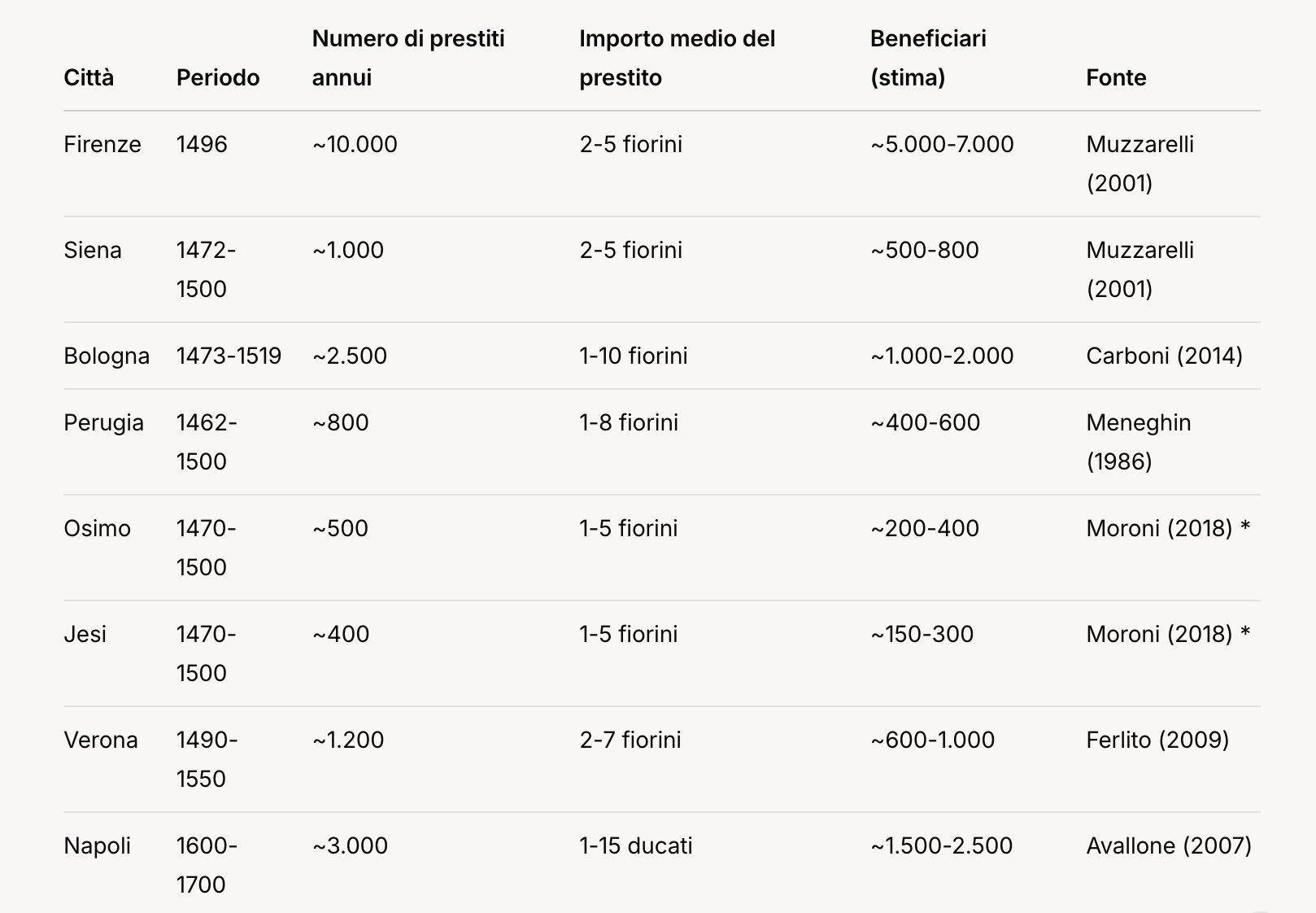Click the ~10.000 loans value for Firenze
The image size is (1316, 913).
tap(355, 145)
